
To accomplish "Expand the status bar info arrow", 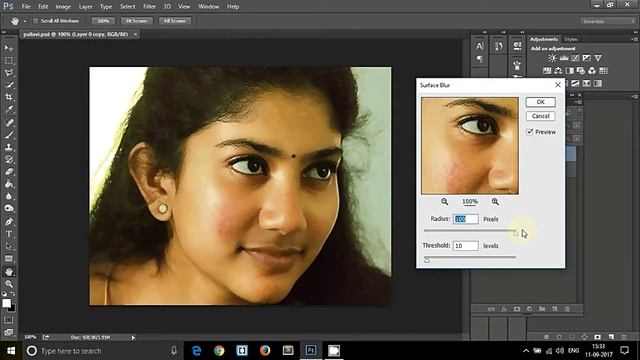I will click(x=133, y=338).
